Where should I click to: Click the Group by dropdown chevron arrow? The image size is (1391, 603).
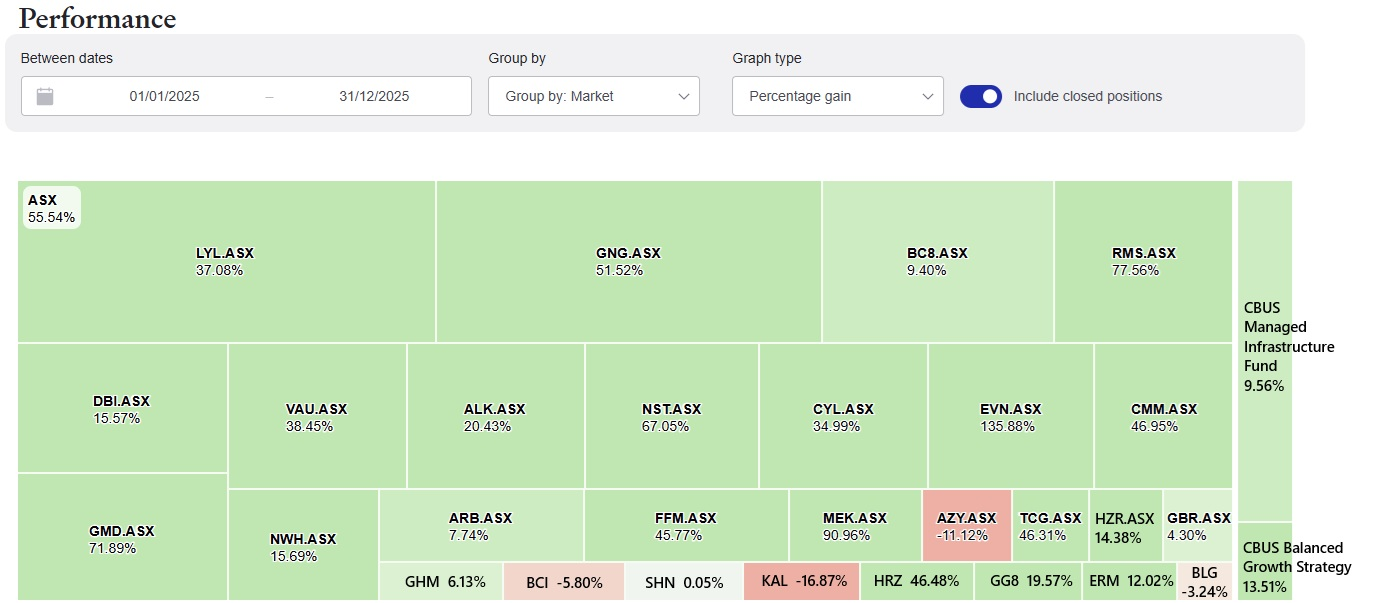coord(684,97)
